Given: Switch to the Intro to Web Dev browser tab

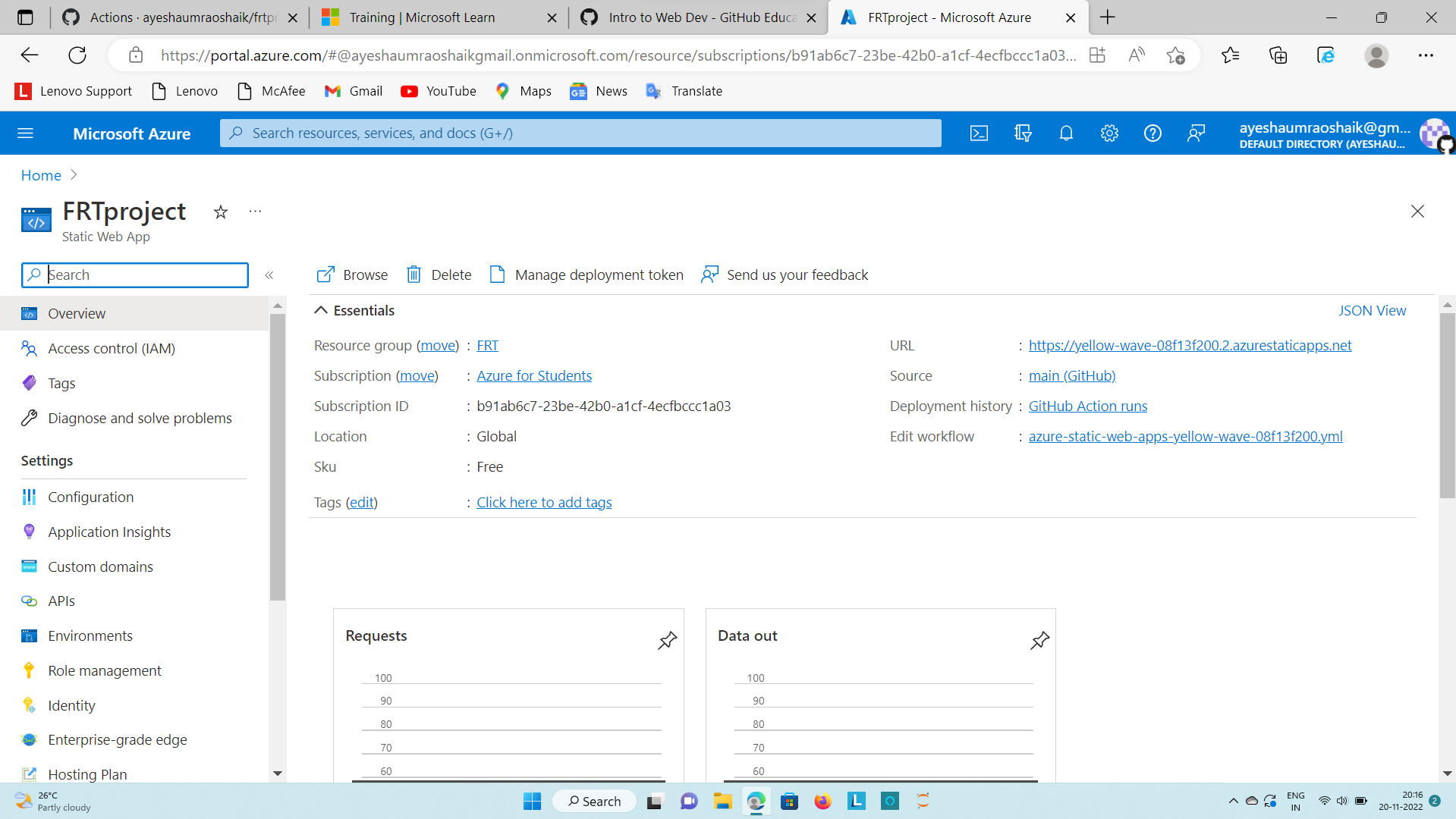Looking at the screenshot, I should coord(692,17).
